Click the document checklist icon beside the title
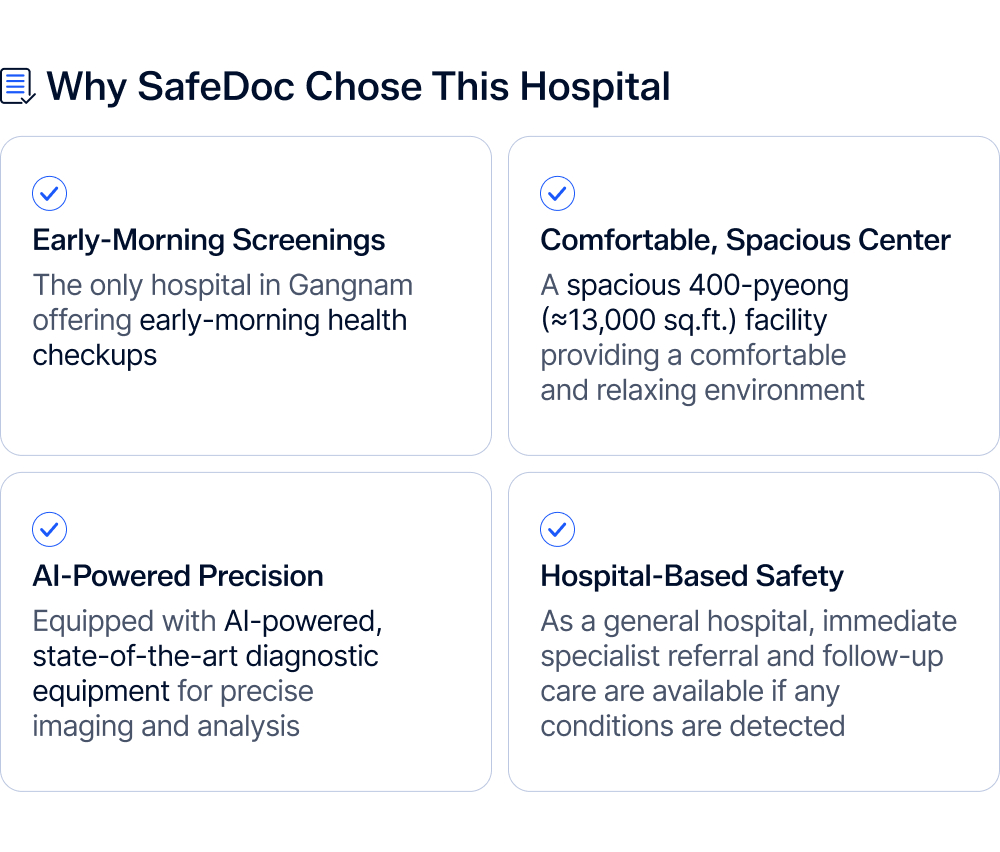The height and width of the screenshot is (852, 1000). coord(17,86)
